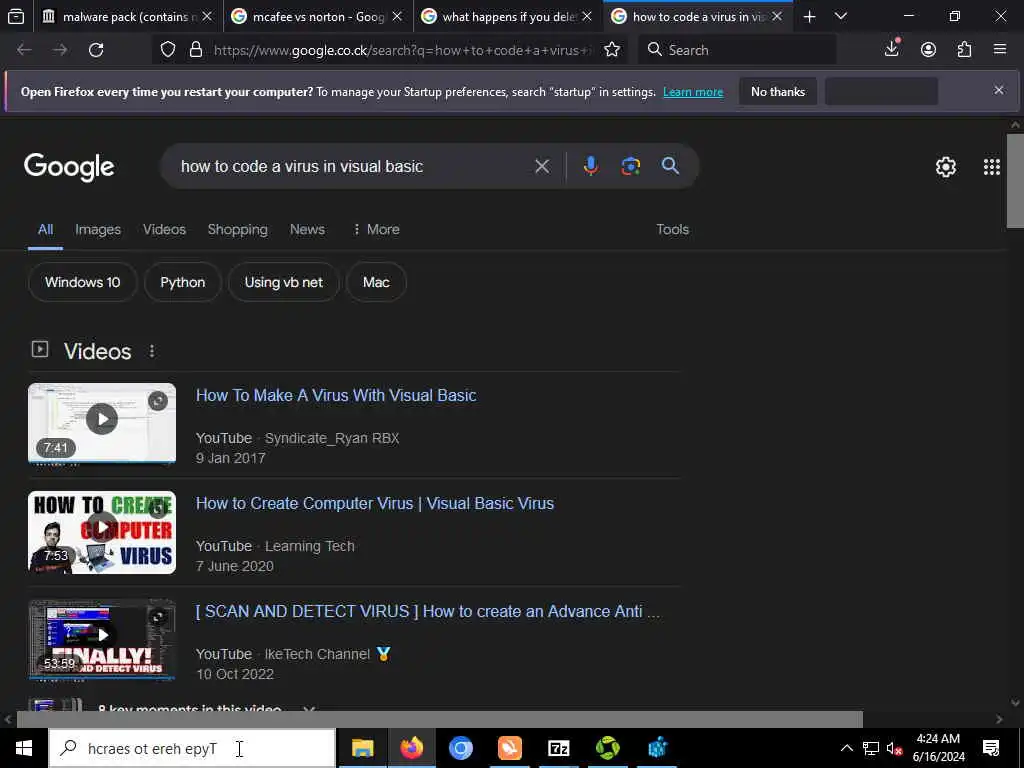
Task: Select the All results tab
Action: [x=45, y=229]
